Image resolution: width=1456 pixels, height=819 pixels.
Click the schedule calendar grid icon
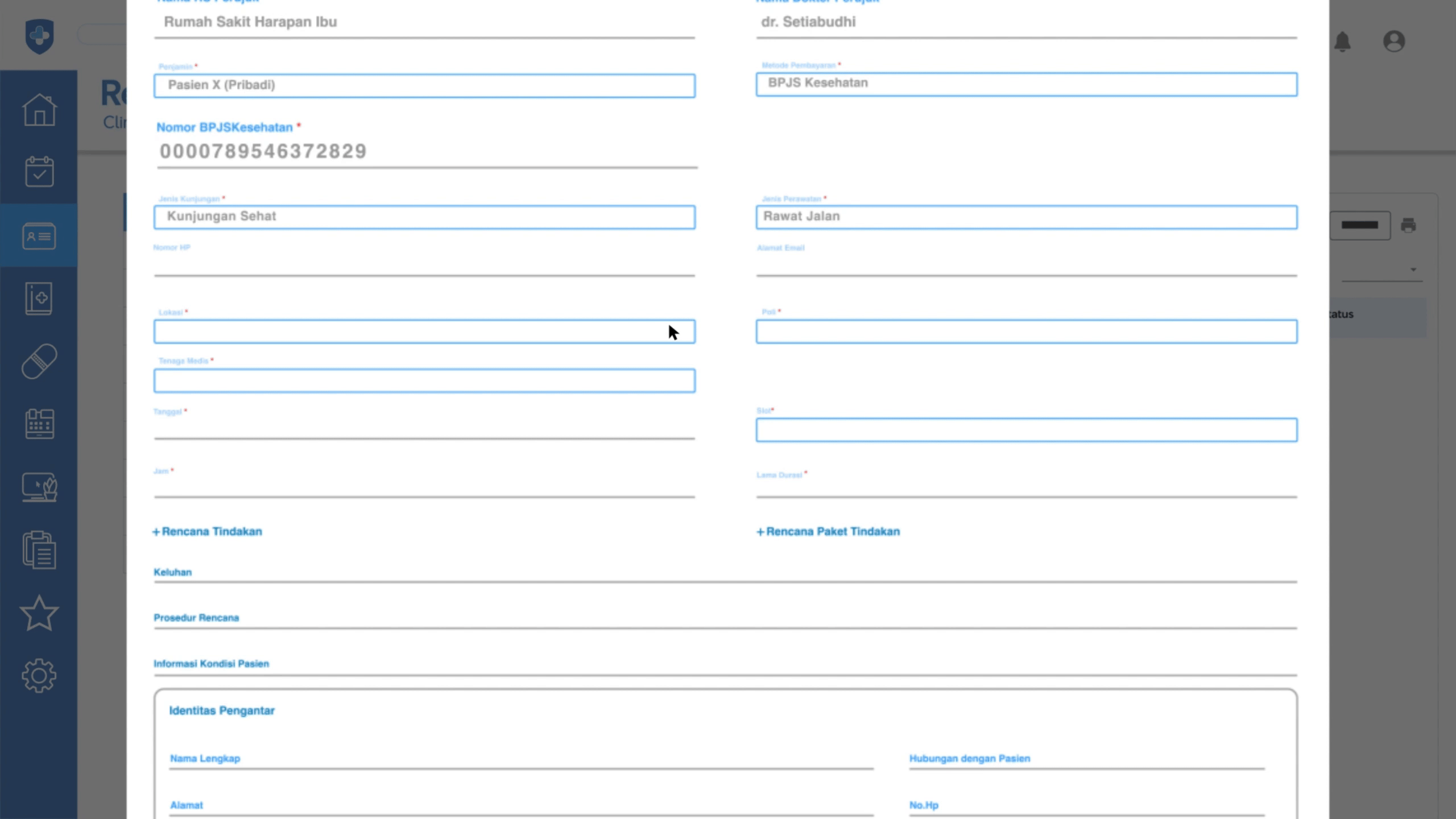click(39, 424)
